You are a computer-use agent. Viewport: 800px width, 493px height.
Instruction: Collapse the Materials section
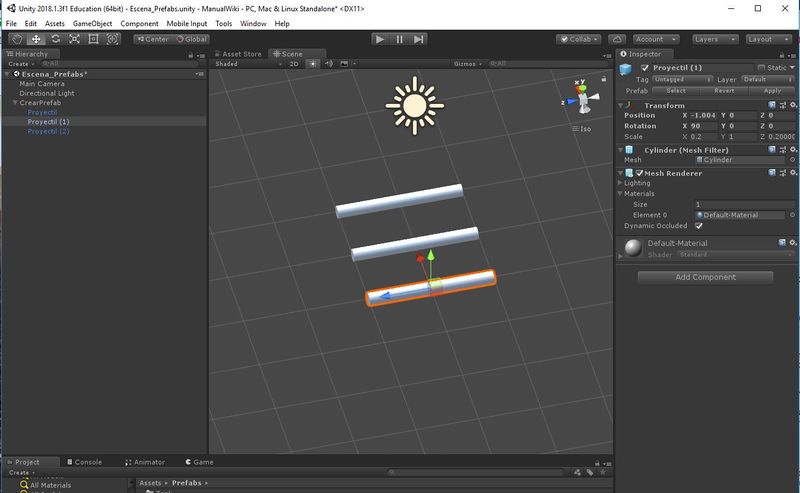[x=620, y=193]
